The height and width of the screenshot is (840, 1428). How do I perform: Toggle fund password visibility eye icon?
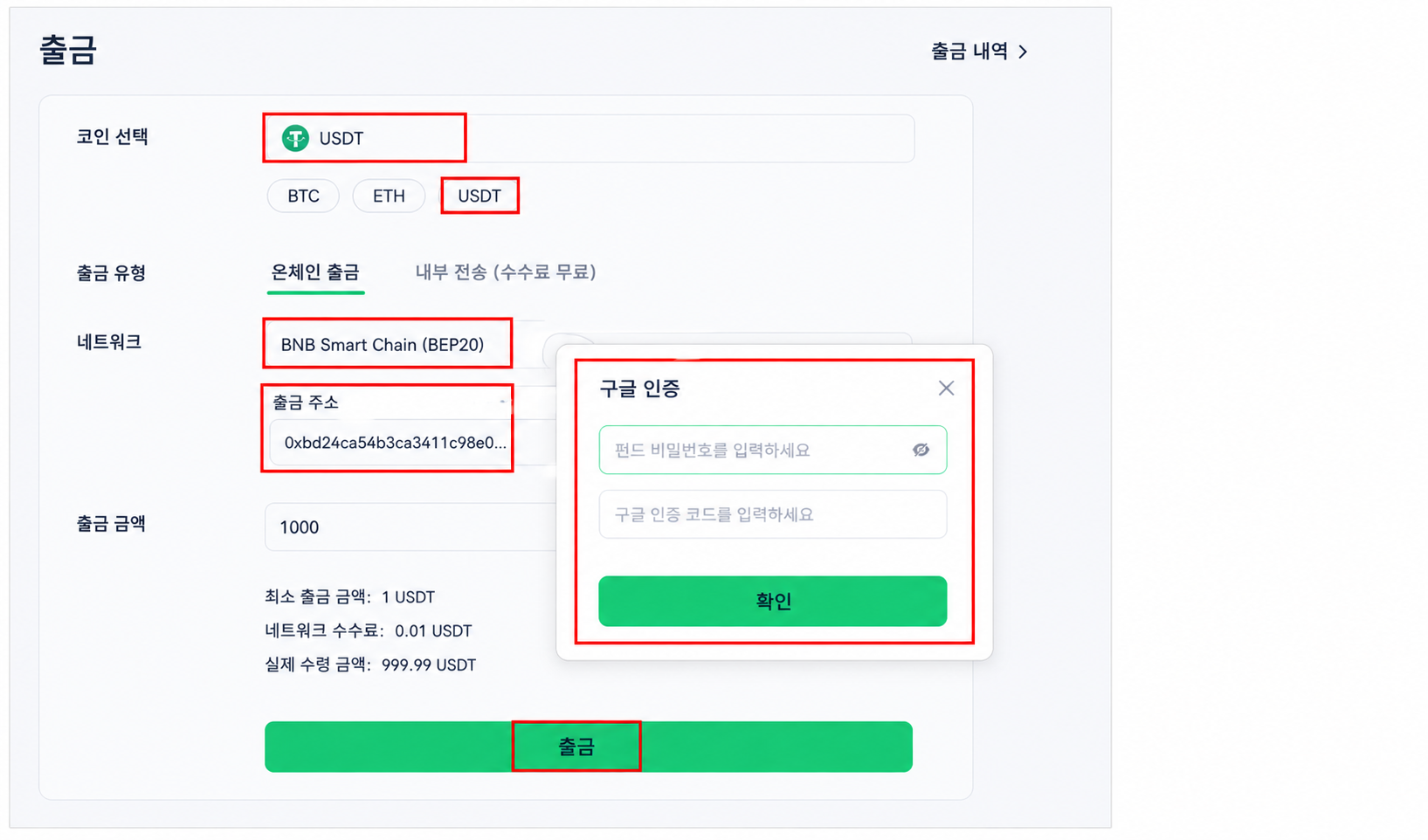(921, 450)
